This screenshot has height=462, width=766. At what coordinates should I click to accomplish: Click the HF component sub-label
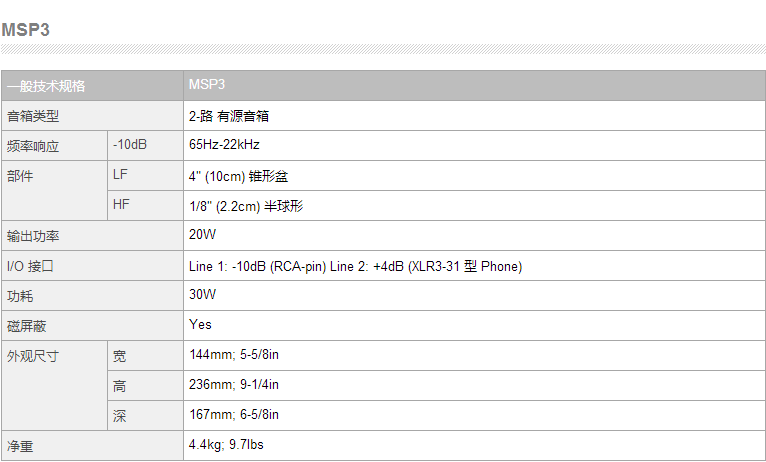[x=146, y=205]
